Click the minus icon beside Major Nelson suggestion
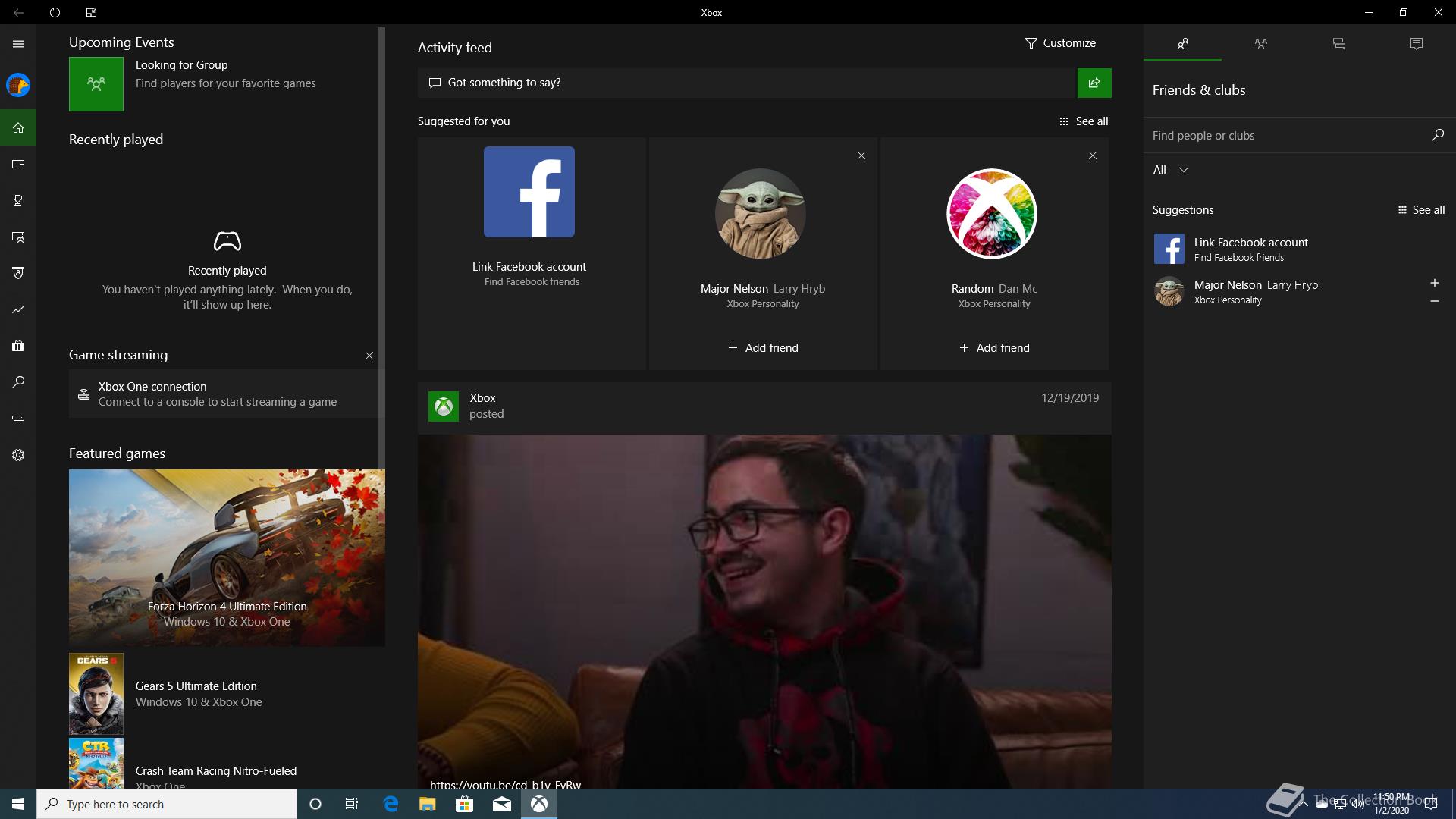The height and width of the screenshot is (819, 1456). click(1434, 301)
